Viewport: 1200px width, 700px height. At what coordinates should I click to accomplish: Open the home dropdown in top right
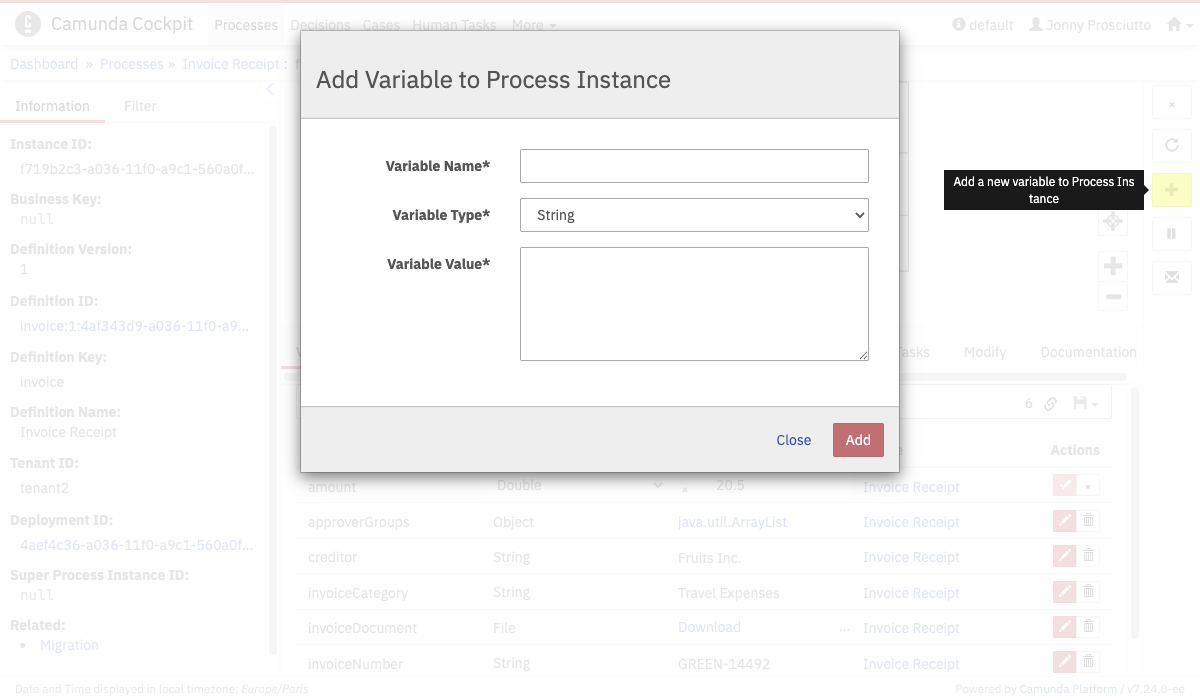pos(1179,25)
